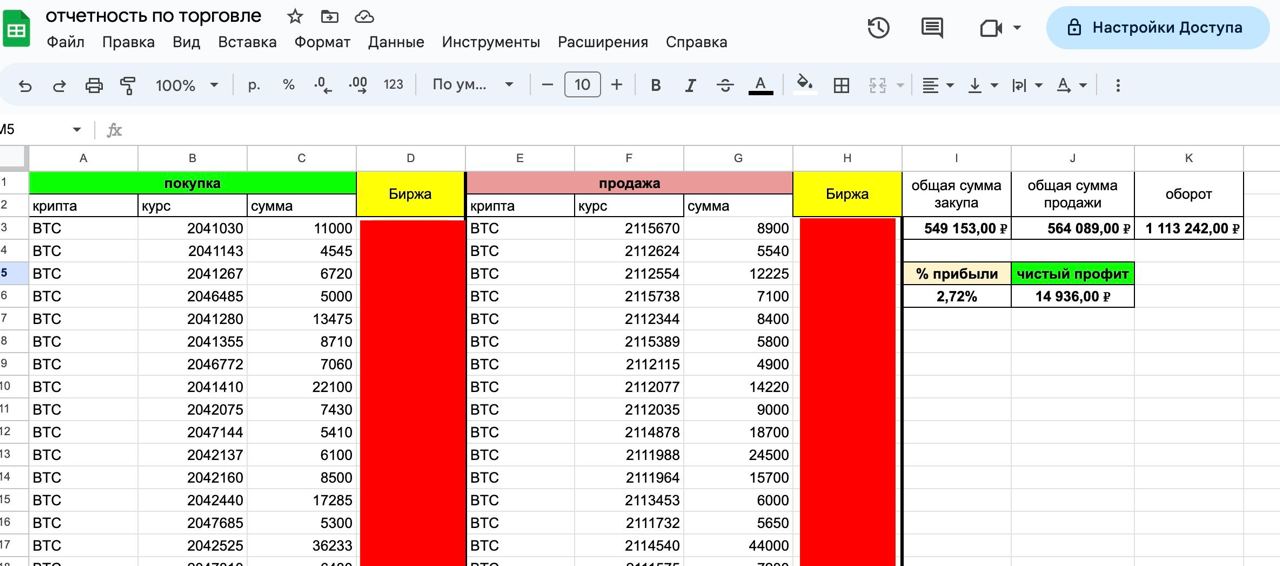
Task: Select the green покупка header cell
Action: 193,183
